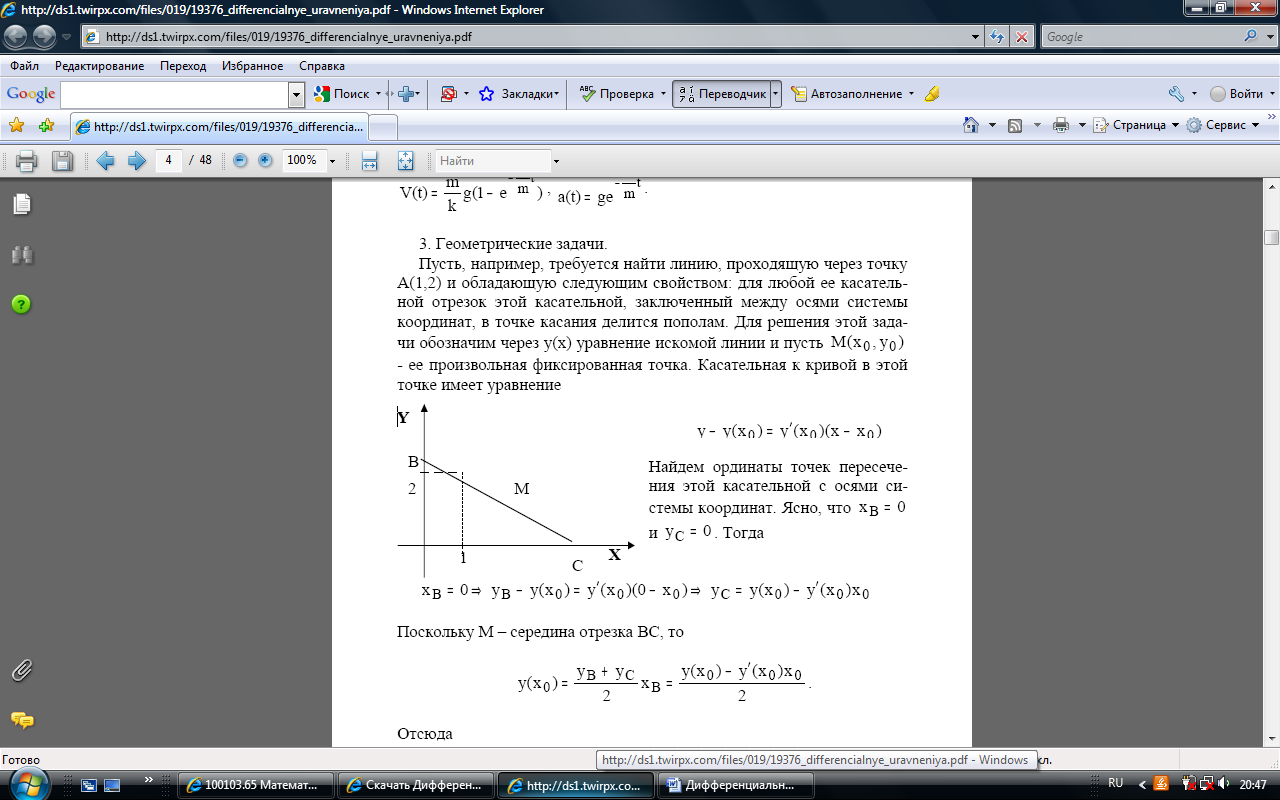
Task: Switch to Дифференциальн... Word taskbar window
Action: [x=737, y=785]
